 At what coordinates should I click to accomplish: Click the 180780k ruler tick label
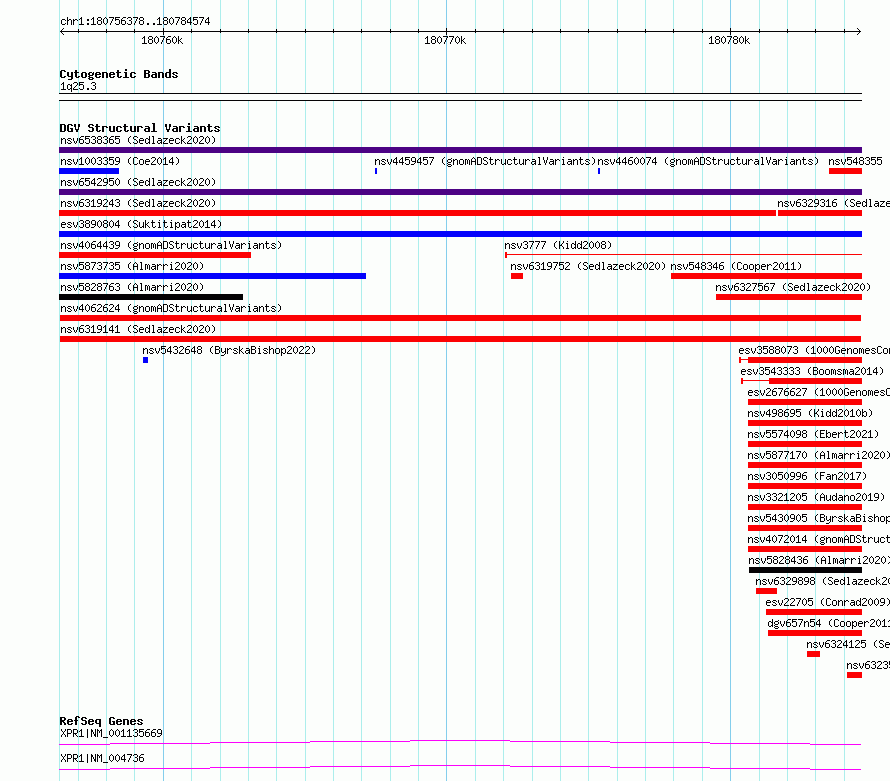(729, 40)
